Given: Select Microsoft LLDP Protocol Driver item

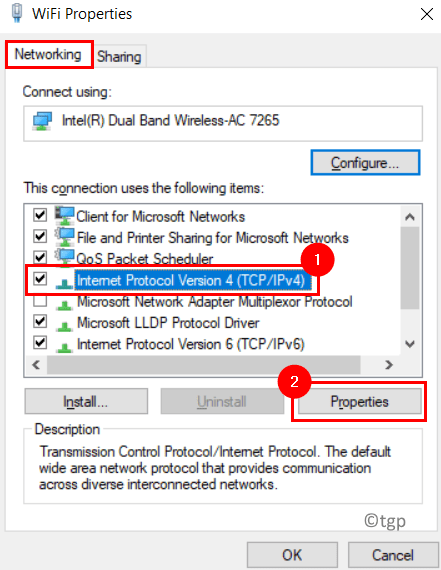Looking at the screenshot, I should tap(168, 323).
